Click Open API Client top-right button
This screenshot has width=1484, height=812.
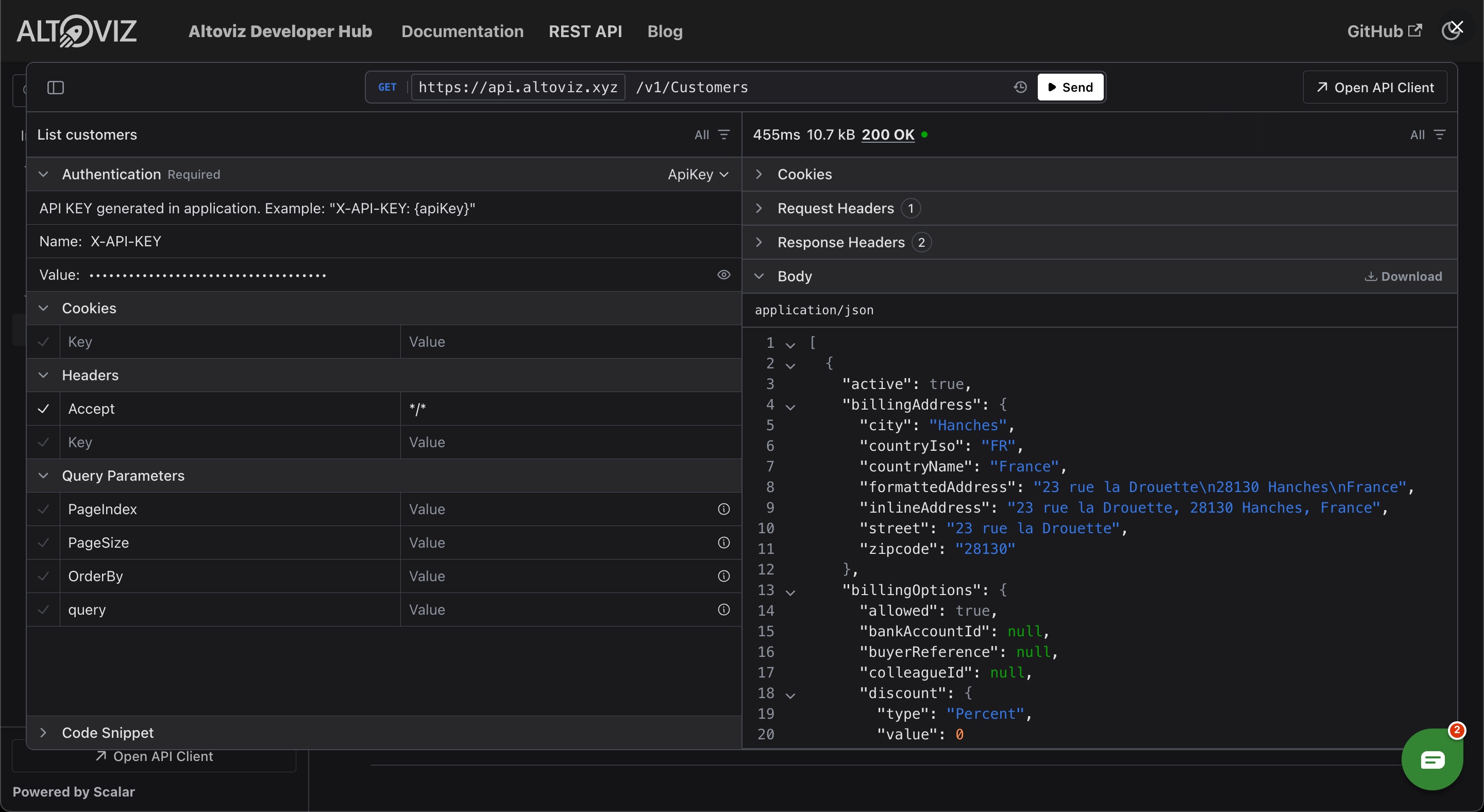tap(1375, 87)
